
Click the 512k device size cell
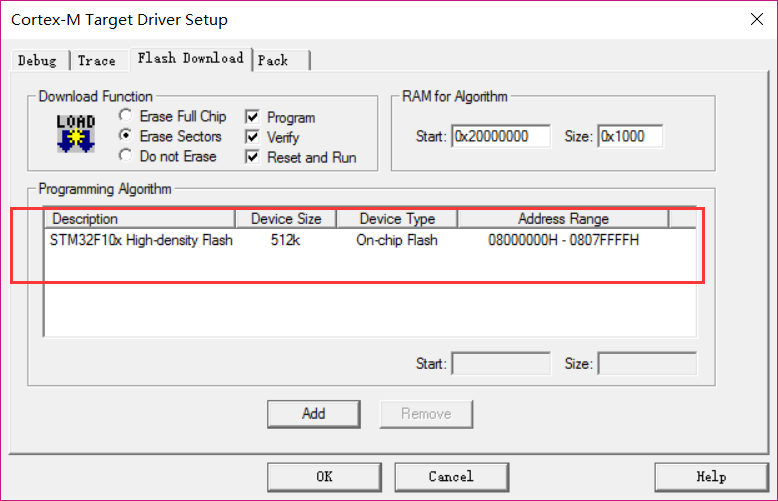click(285, 240)
